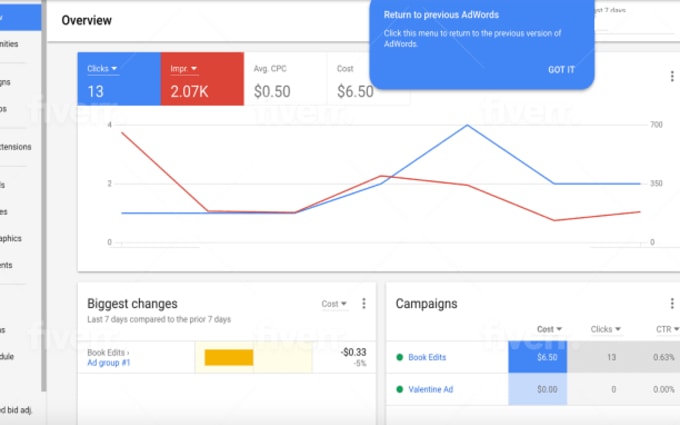The height and width of the screenshot is (425, 680).
Task: Open the chart card's three-dot menu
Action: pos(672,76)
